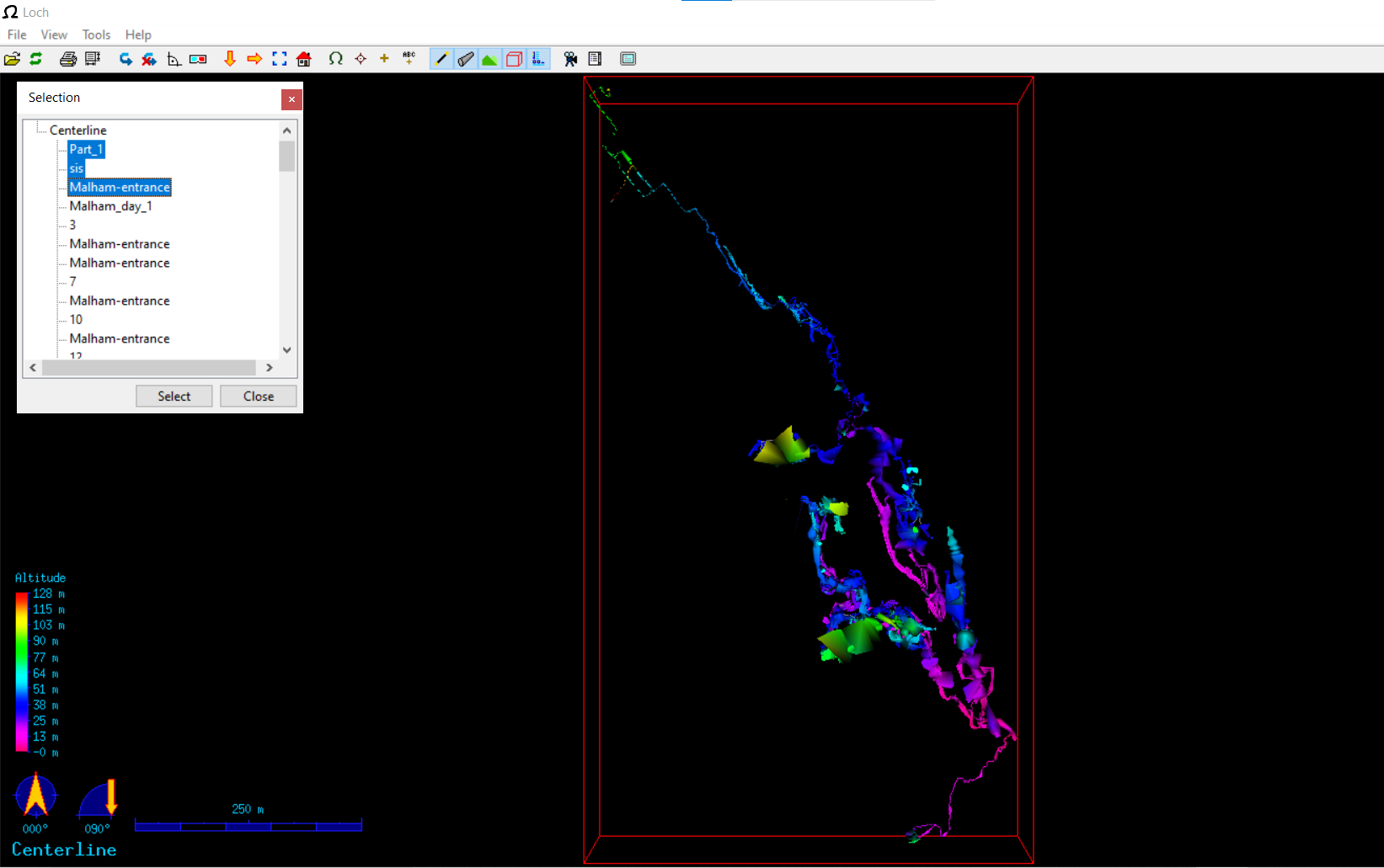Screen dimensions: 1384x868
Task: Toggle the red bounding box icon
Action: 514,59
